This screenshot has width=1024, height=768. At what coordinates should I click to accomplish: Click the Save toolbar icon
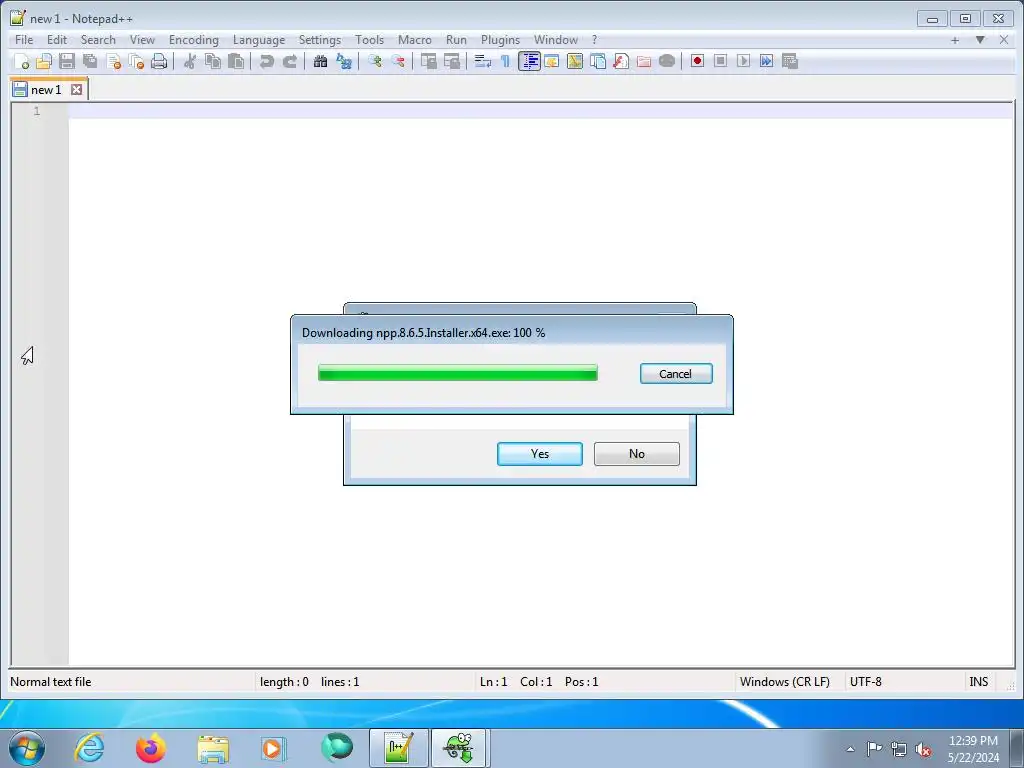coord(67,61)
